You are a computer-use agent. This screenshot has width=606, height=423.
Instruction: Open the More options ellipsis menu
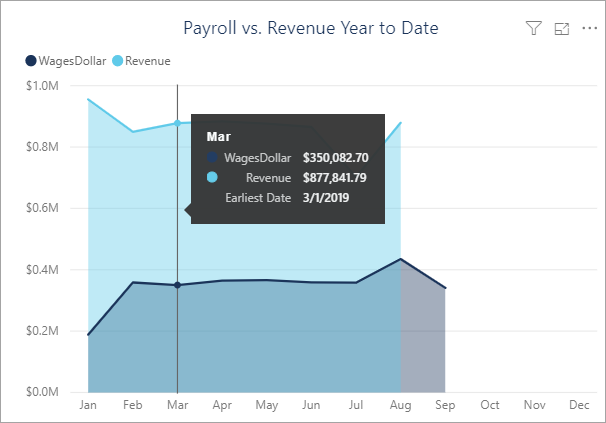[587, 29]
